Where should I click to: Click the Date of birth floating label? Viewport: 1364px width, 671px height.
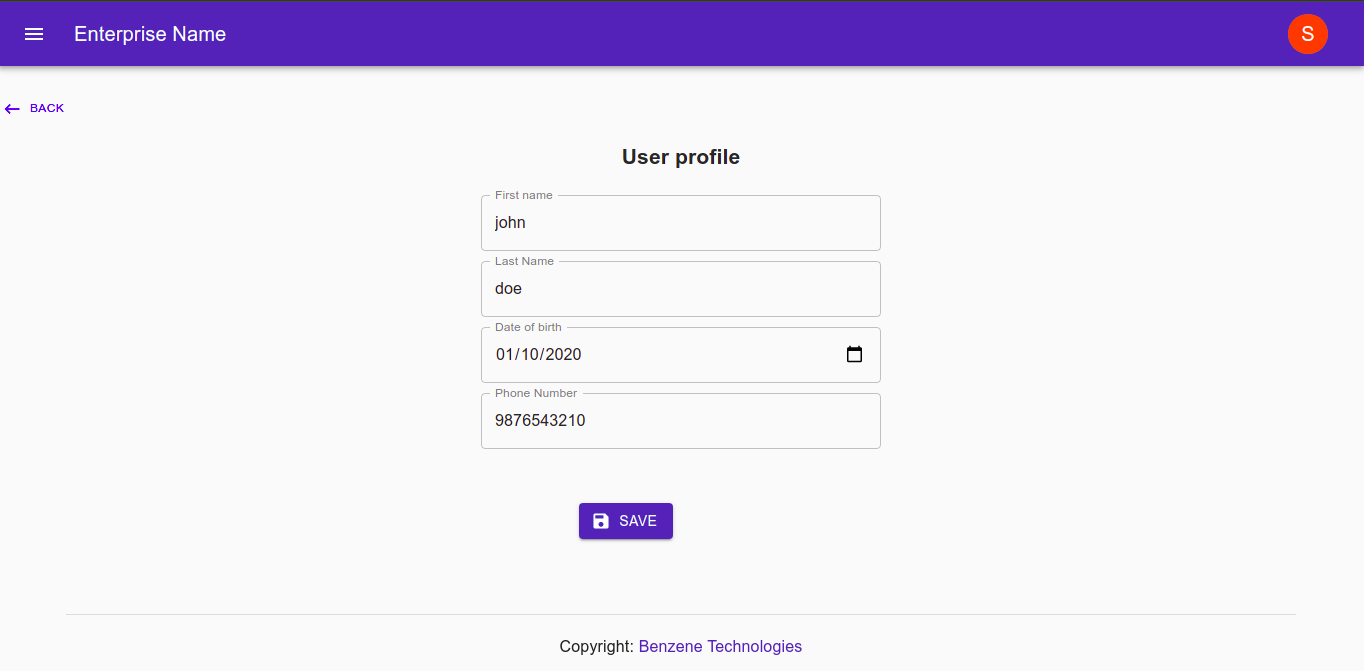528,327
